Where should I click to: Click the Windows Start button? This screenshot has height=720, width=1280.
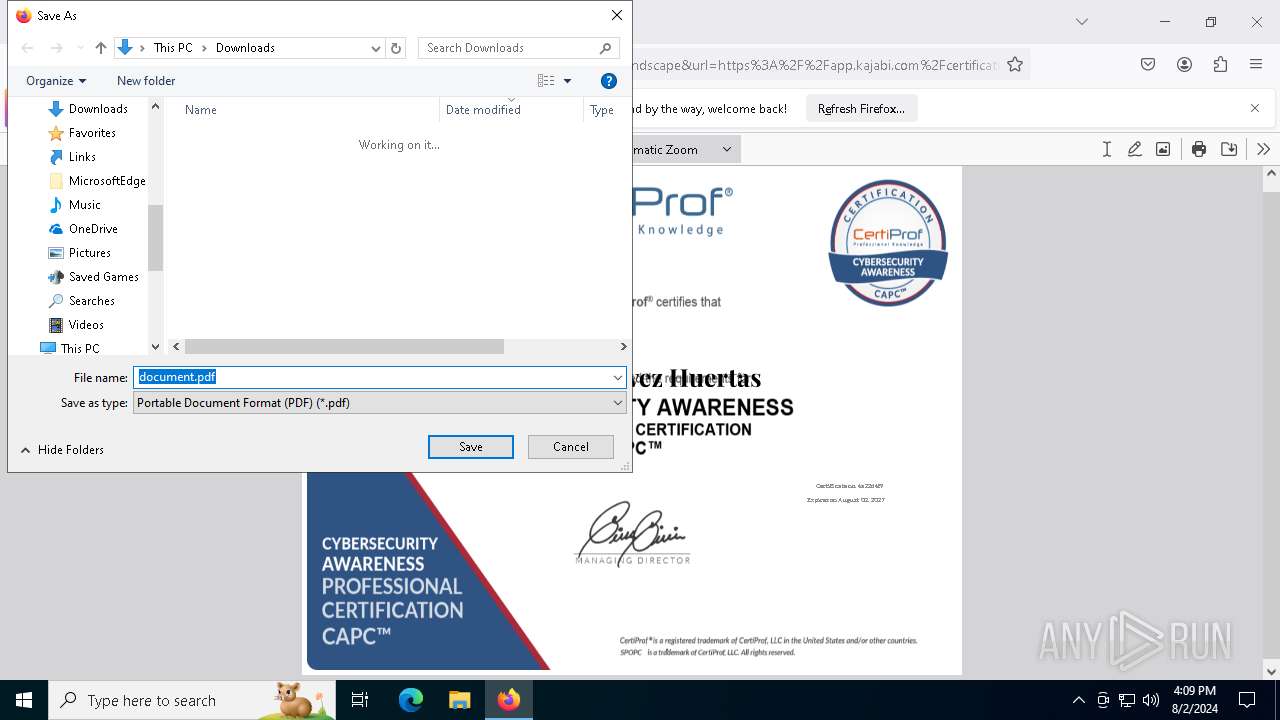coord(24,700)
